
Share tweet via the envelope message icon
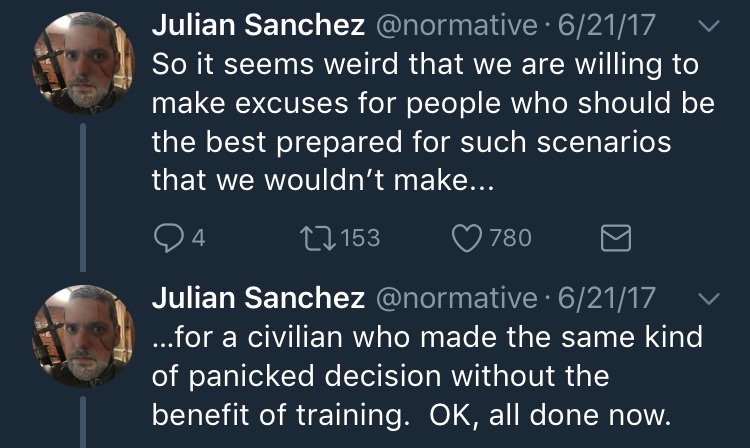613,238
